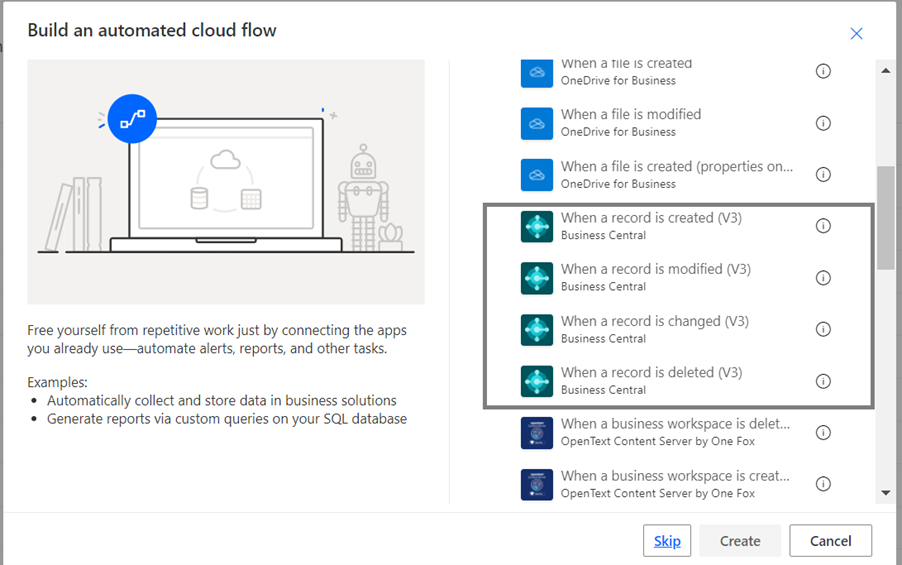Click Business Central icon for record created
The width and height of the screenshot is (902, 565).
pyautogui.click(x=537, y=226)
